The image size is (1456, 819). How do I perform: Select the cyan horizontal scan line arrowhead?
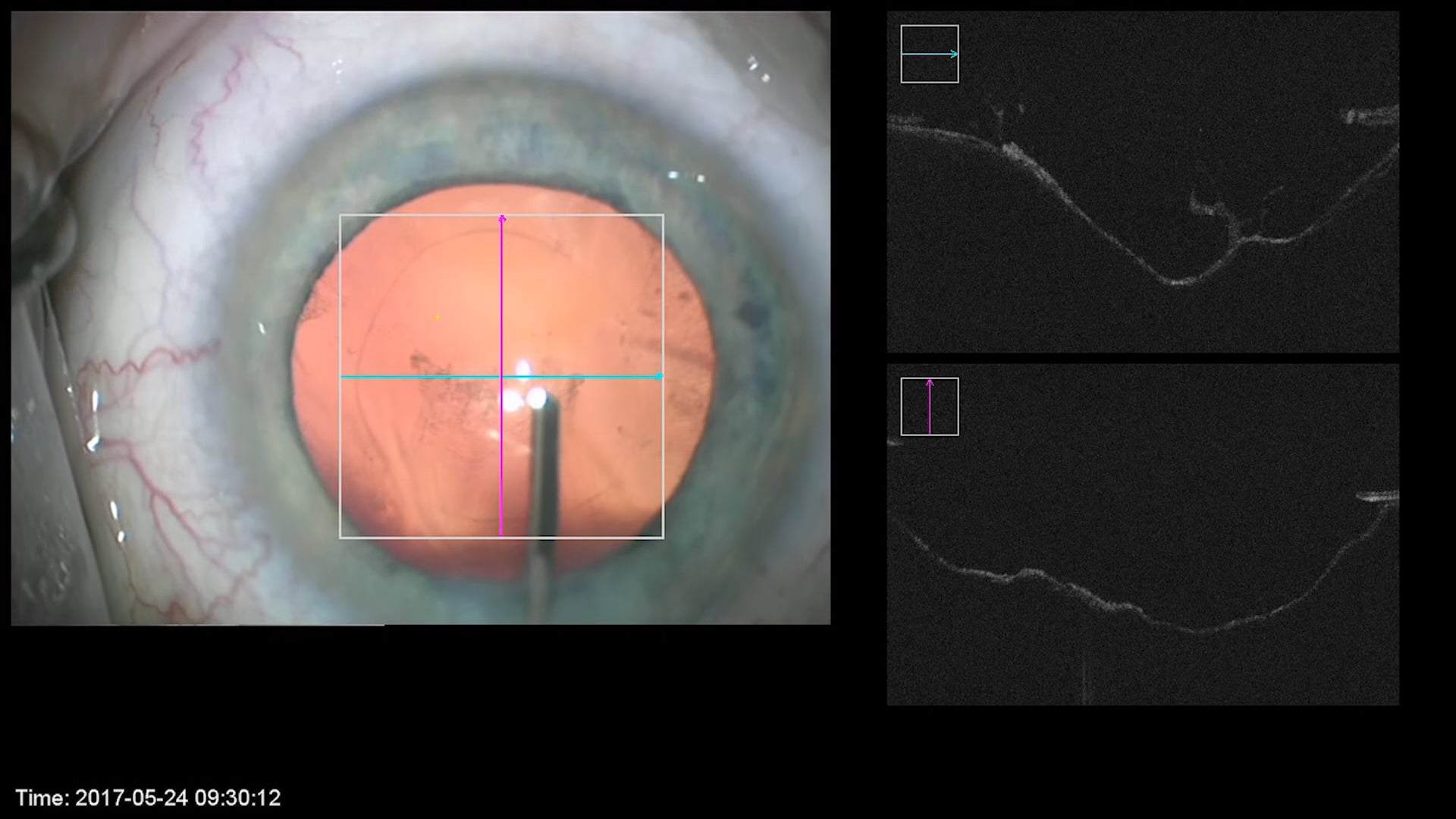(658, 376)
